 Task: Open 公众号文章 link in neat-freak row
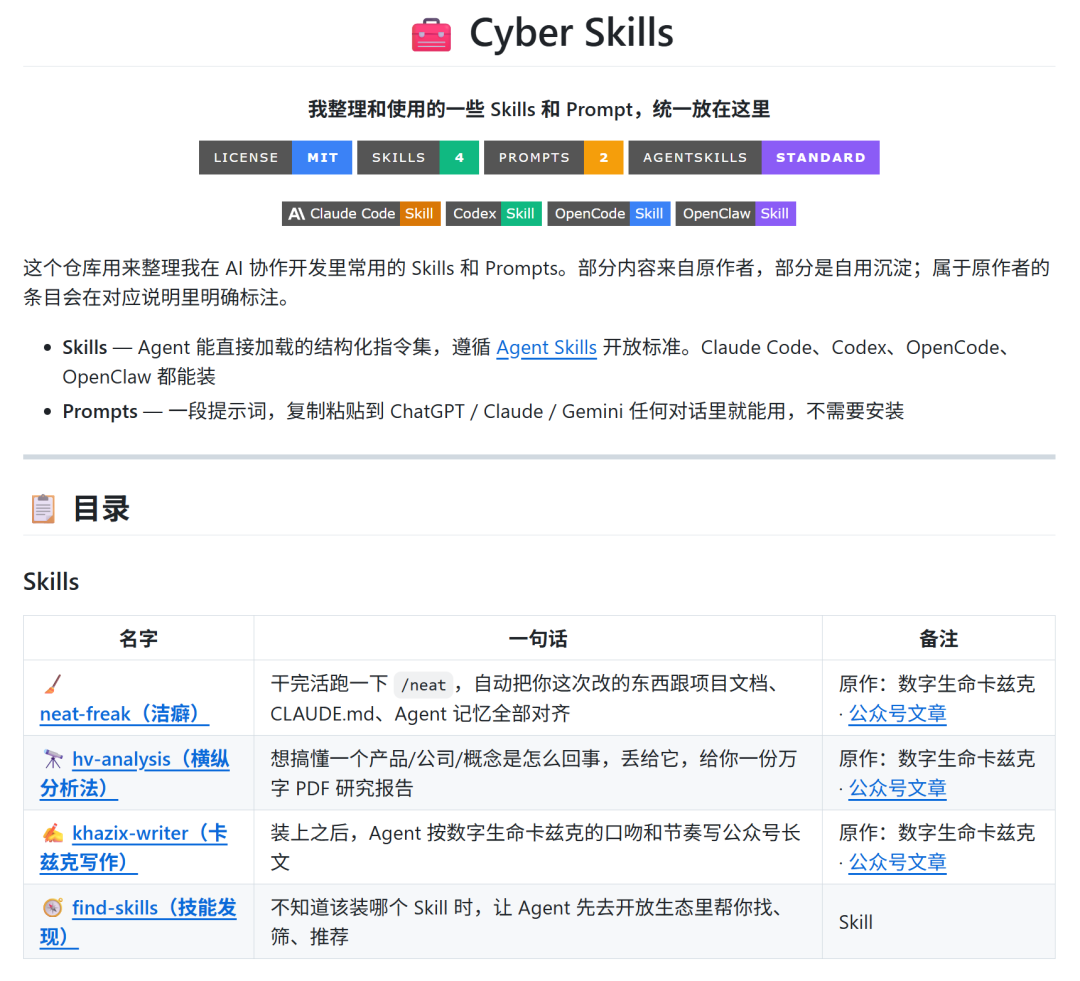pyautogui.click(x=897, y=714)
